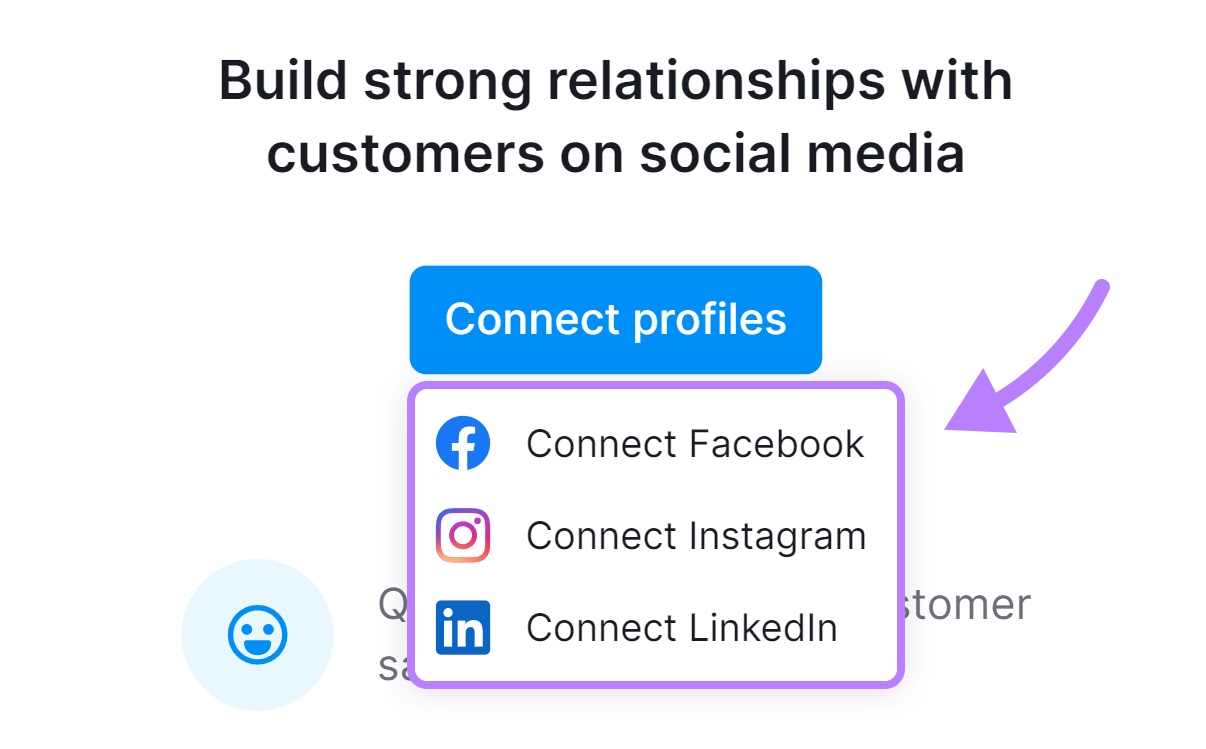This screenshot has width=1206, height=749.
Task: Choose Connect Instagram from the menu
Action: pos(697,535)
